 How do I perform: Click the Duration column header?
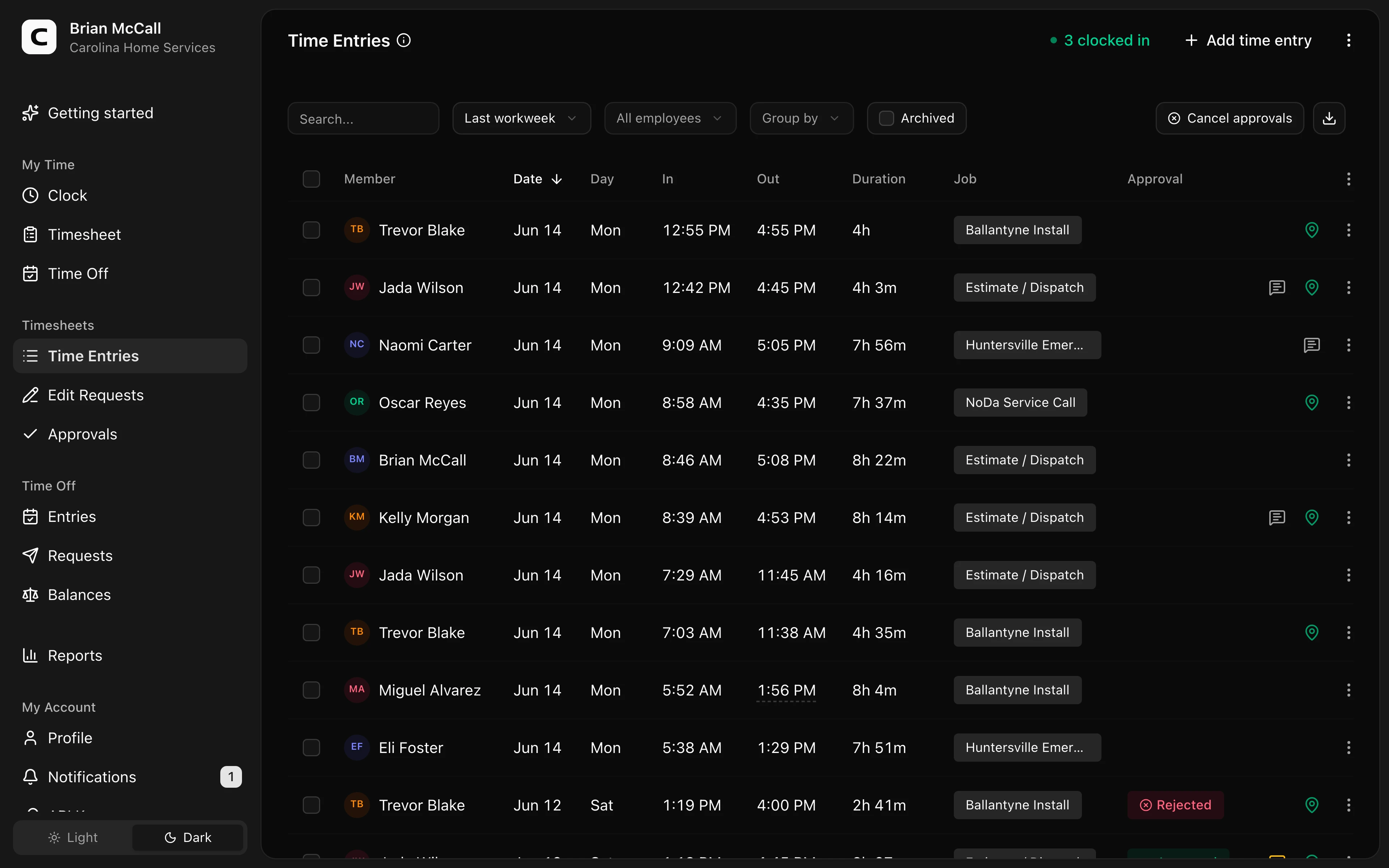point(879,179)
